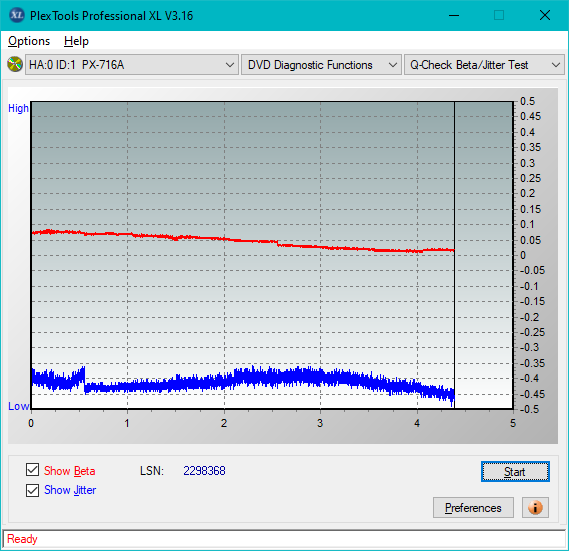Click the Start button
This screenshot has width=569, height=551.
(x=515, y=472)
